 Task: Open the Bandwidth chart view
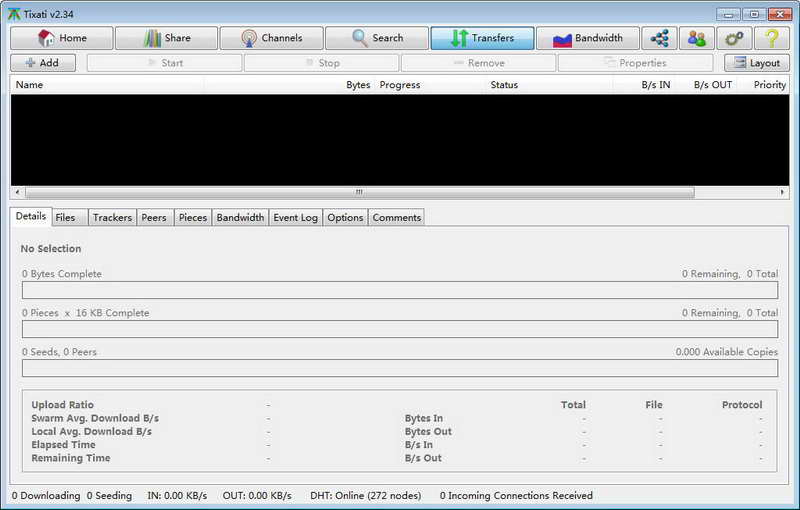588,38
